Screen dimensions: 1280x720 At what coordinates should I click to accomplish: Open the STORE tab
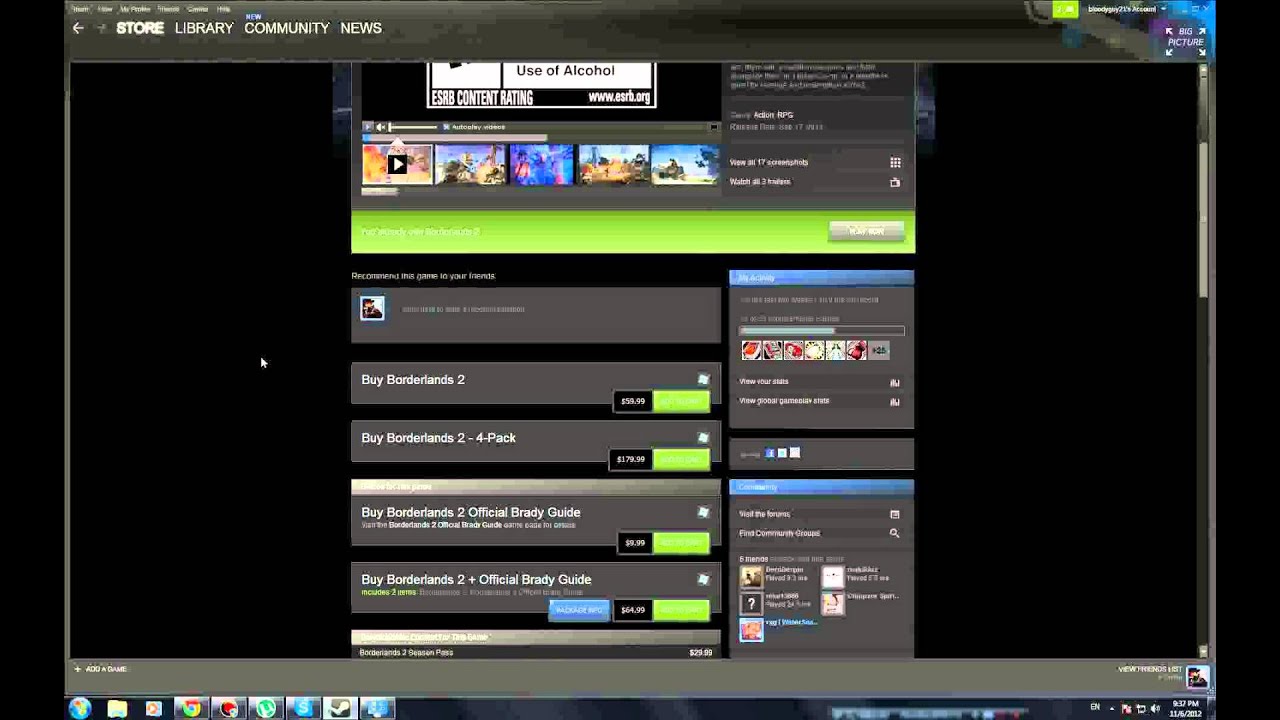(140, 28)
